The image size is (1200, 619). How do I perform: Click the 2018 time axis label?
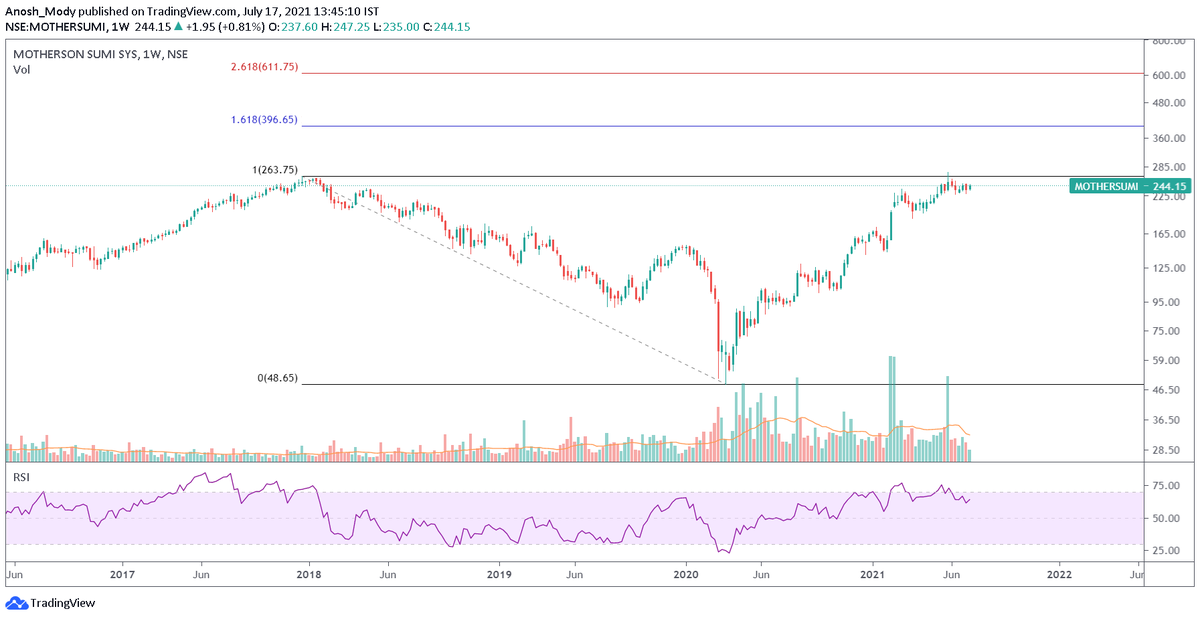(309, 576)
